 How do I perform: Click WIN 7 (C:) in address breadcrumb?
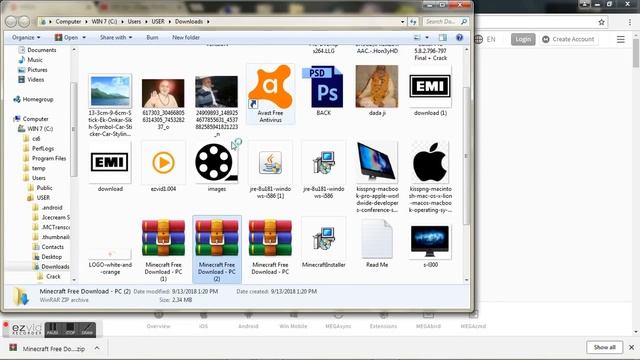(104, 21)
